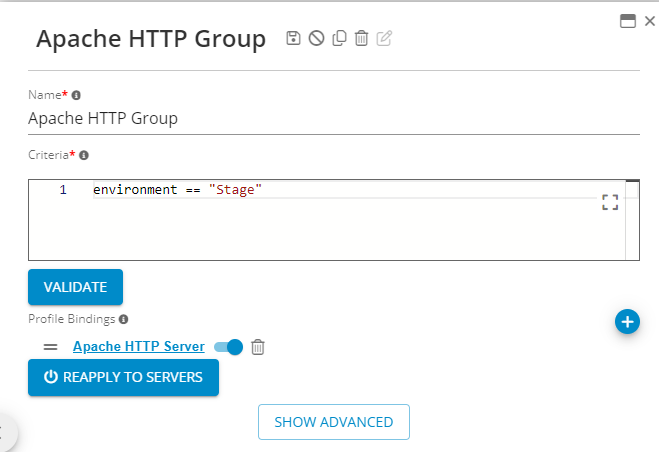Delete the group using header trash icon
The height and width of the screenshot is (452, 659).
(362, 39)
